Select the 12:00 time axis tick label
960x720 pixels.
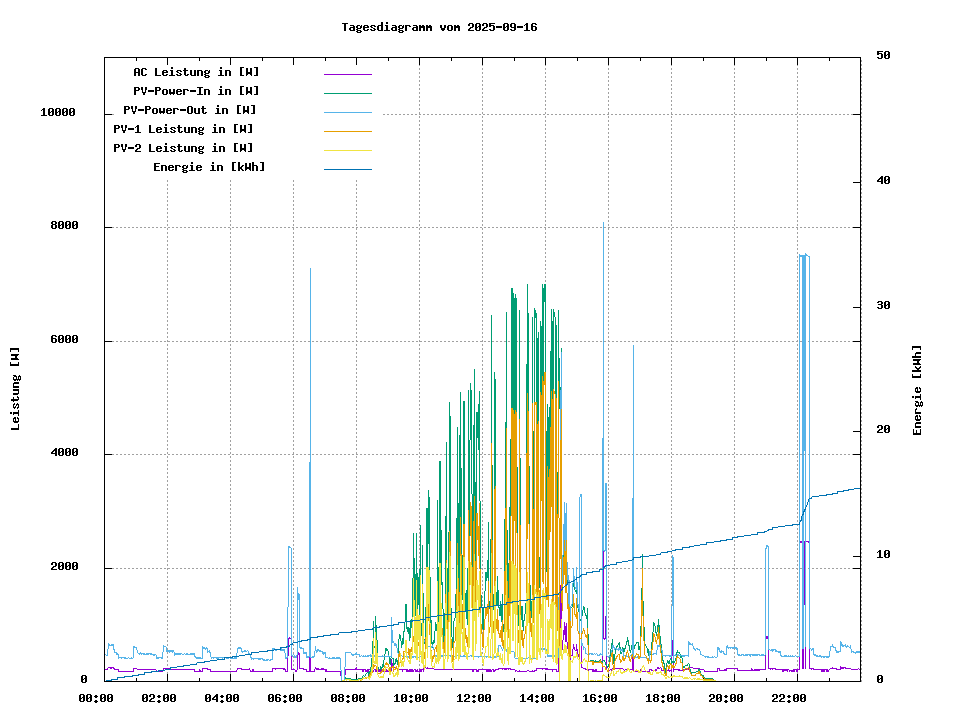473,698
